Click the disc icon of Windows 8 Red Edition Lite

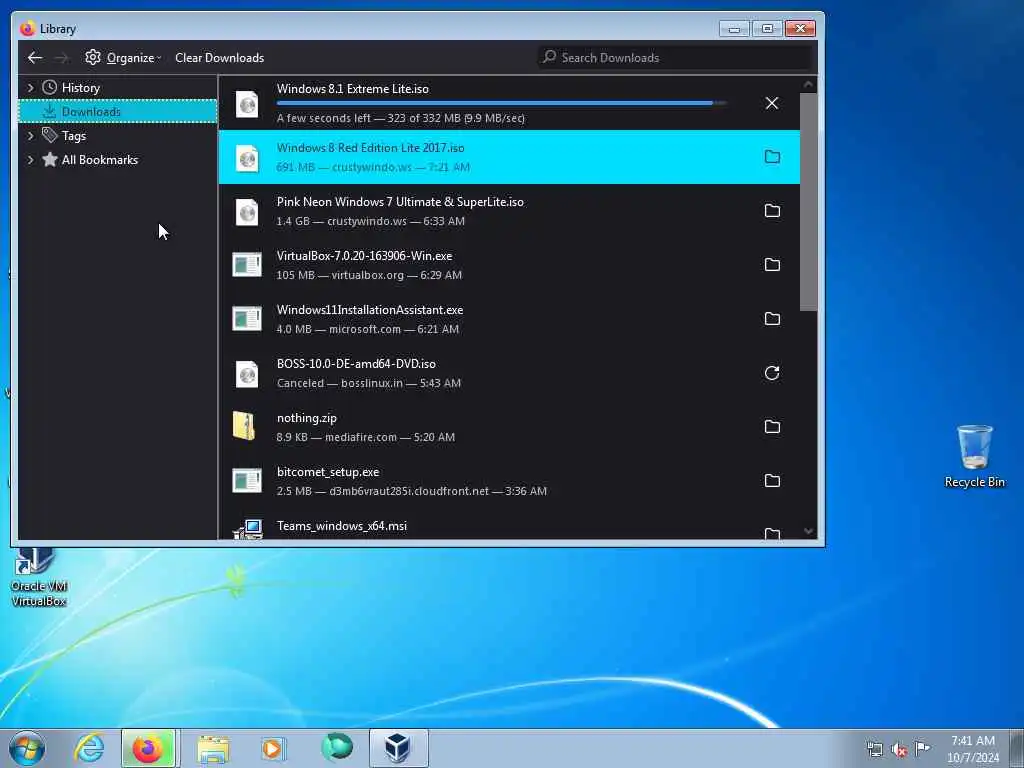point(247,158)
